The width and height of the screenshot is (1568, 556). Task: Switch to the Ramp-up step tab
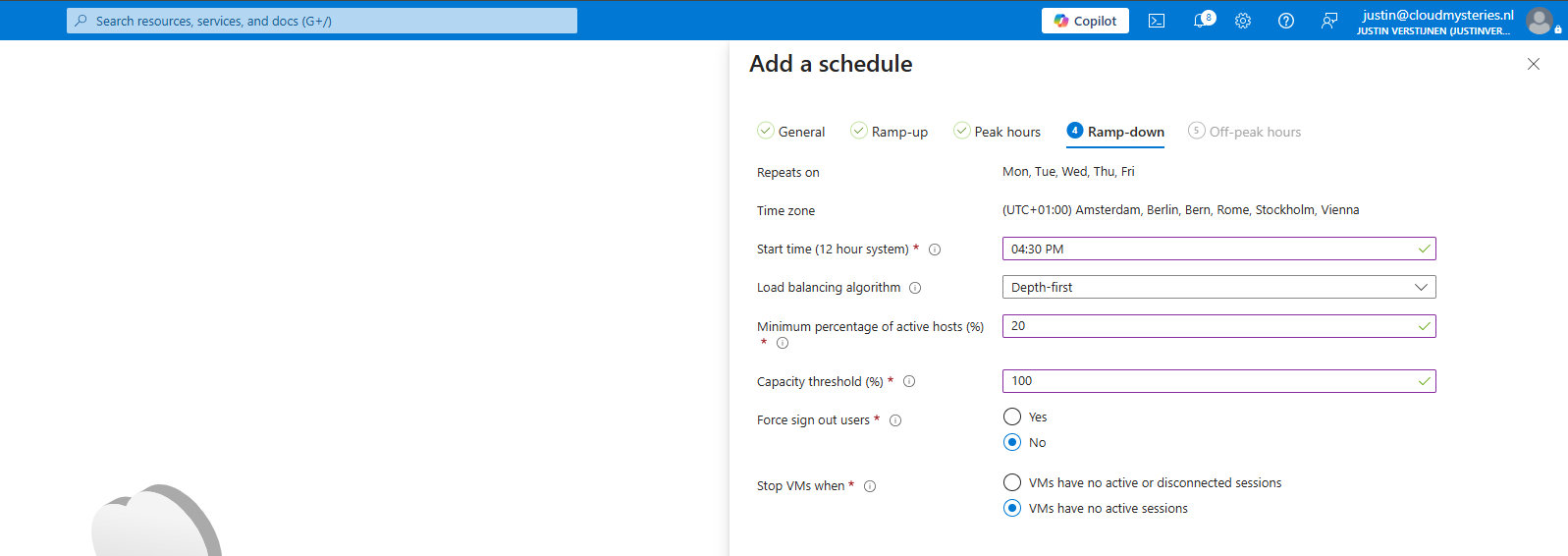890,132
